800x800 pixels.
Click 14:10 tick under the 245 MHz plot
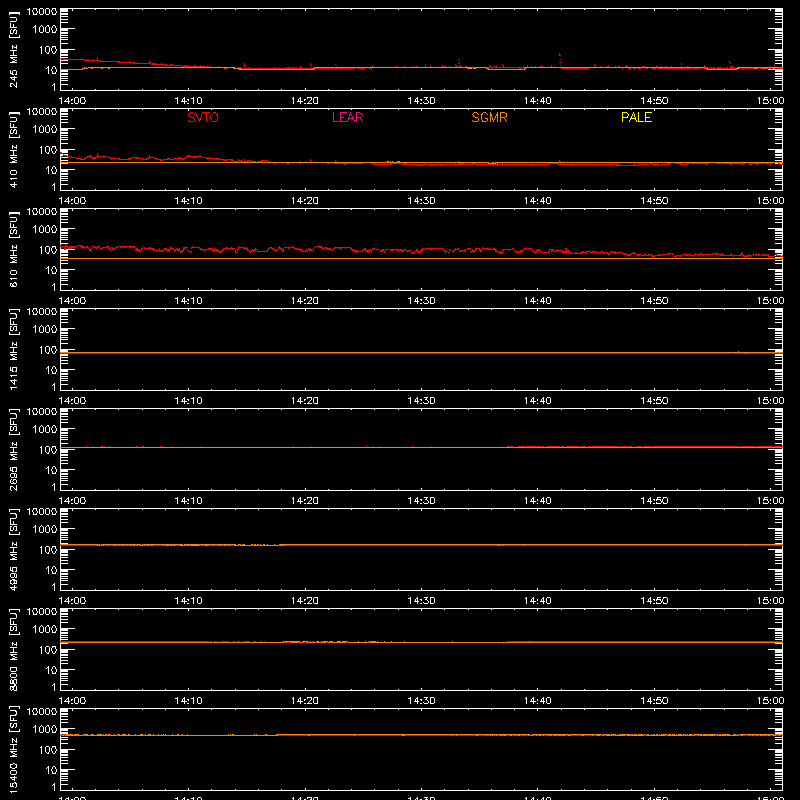tap(188, 101)
